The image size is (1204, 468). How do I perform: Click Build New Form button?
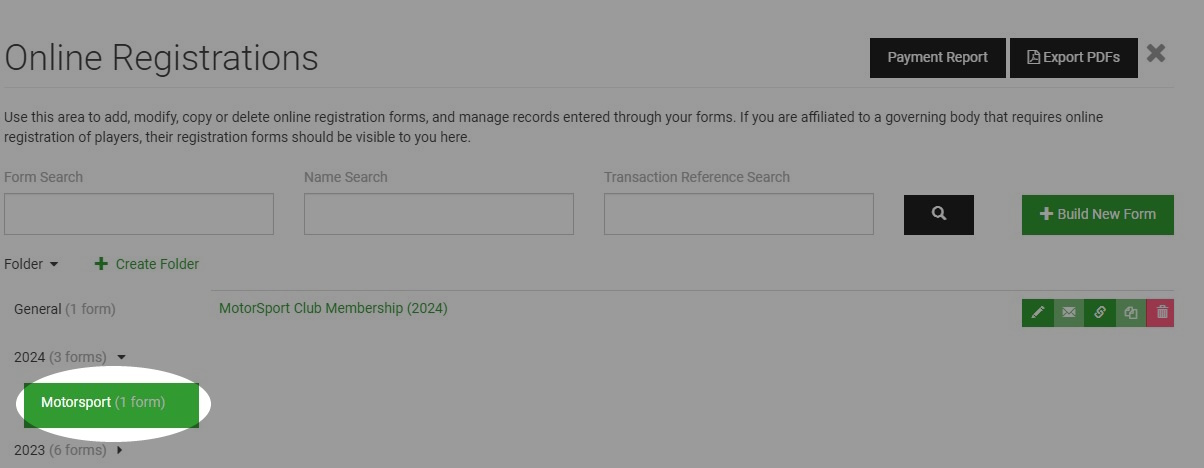coord(1098,214)
